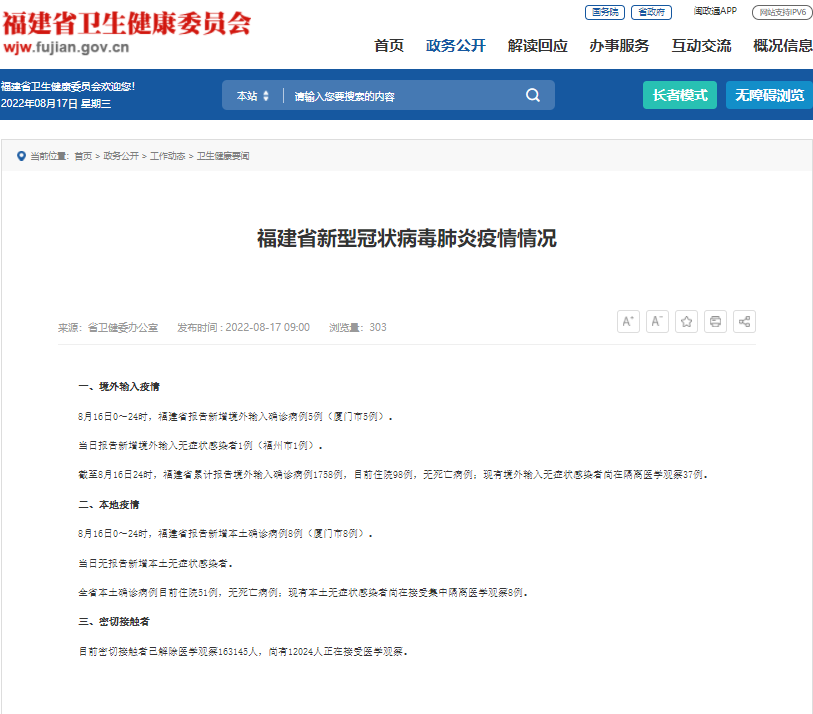Screen dimensions: 813x714
Task: Click the line about 目前住院51例
Action: tap(303, 593)
